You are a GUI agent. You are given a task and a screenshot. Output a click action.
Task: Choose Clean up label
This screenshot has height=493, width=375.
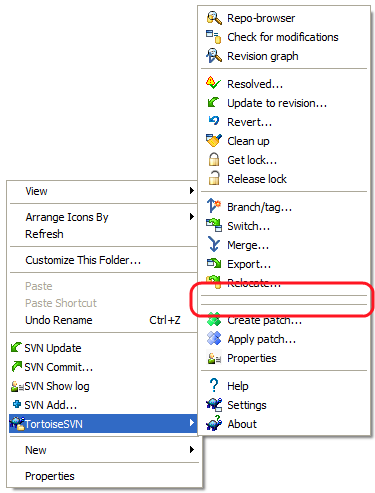coord(248,141)
